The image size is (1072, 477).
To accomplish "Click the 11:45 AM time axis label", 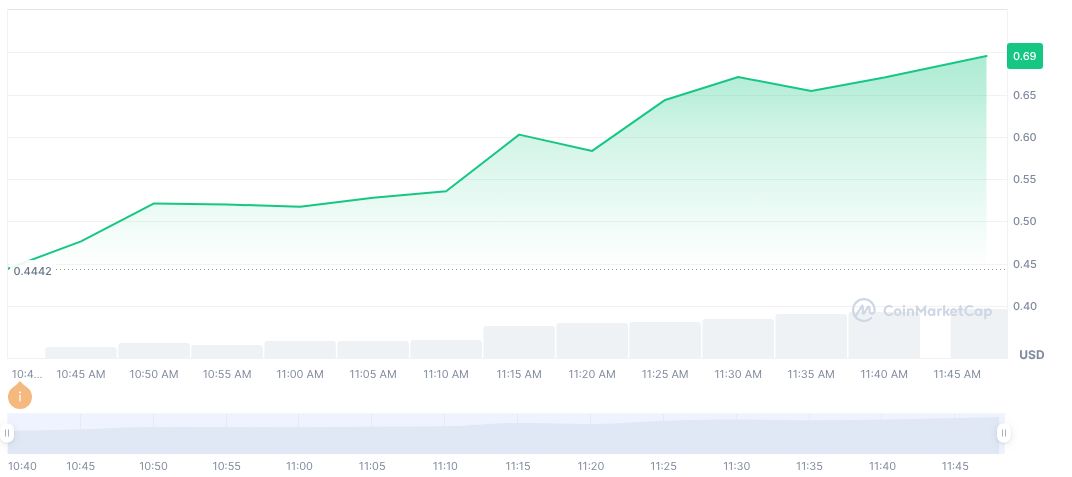I will (x=957, y=374).
